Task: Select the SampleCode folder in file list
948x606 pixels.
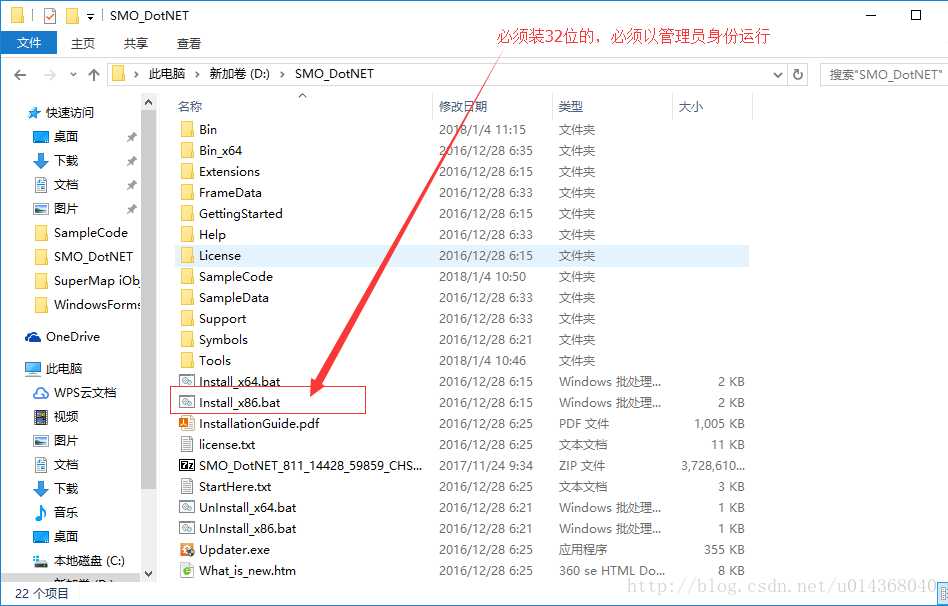Action: coord(236,276)
